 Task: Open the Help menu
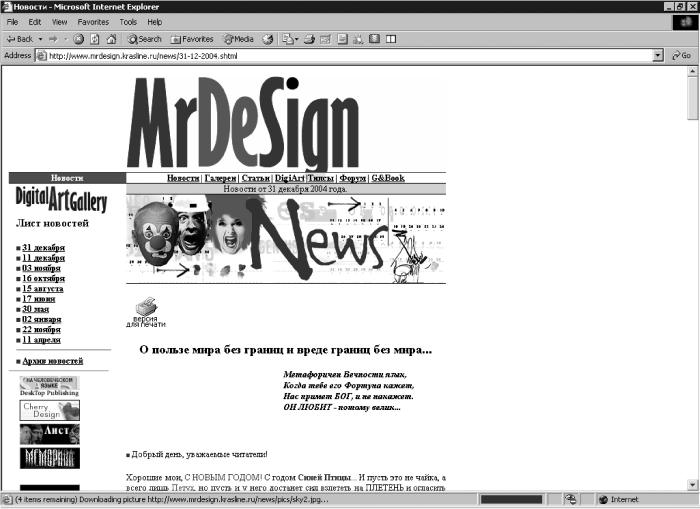[x=154, y=22]
